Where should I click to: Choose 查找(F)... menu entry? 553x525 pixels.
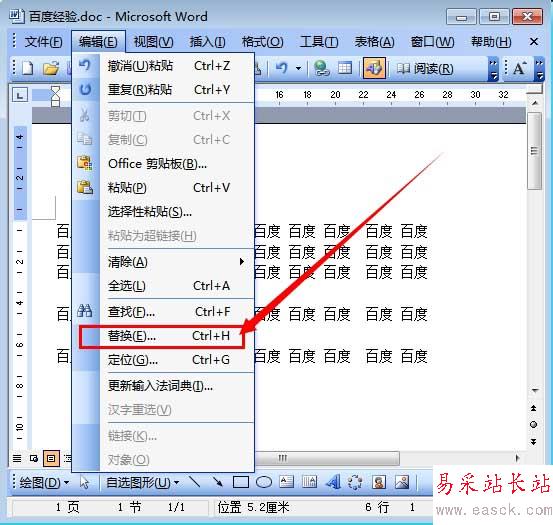(163, 312)
